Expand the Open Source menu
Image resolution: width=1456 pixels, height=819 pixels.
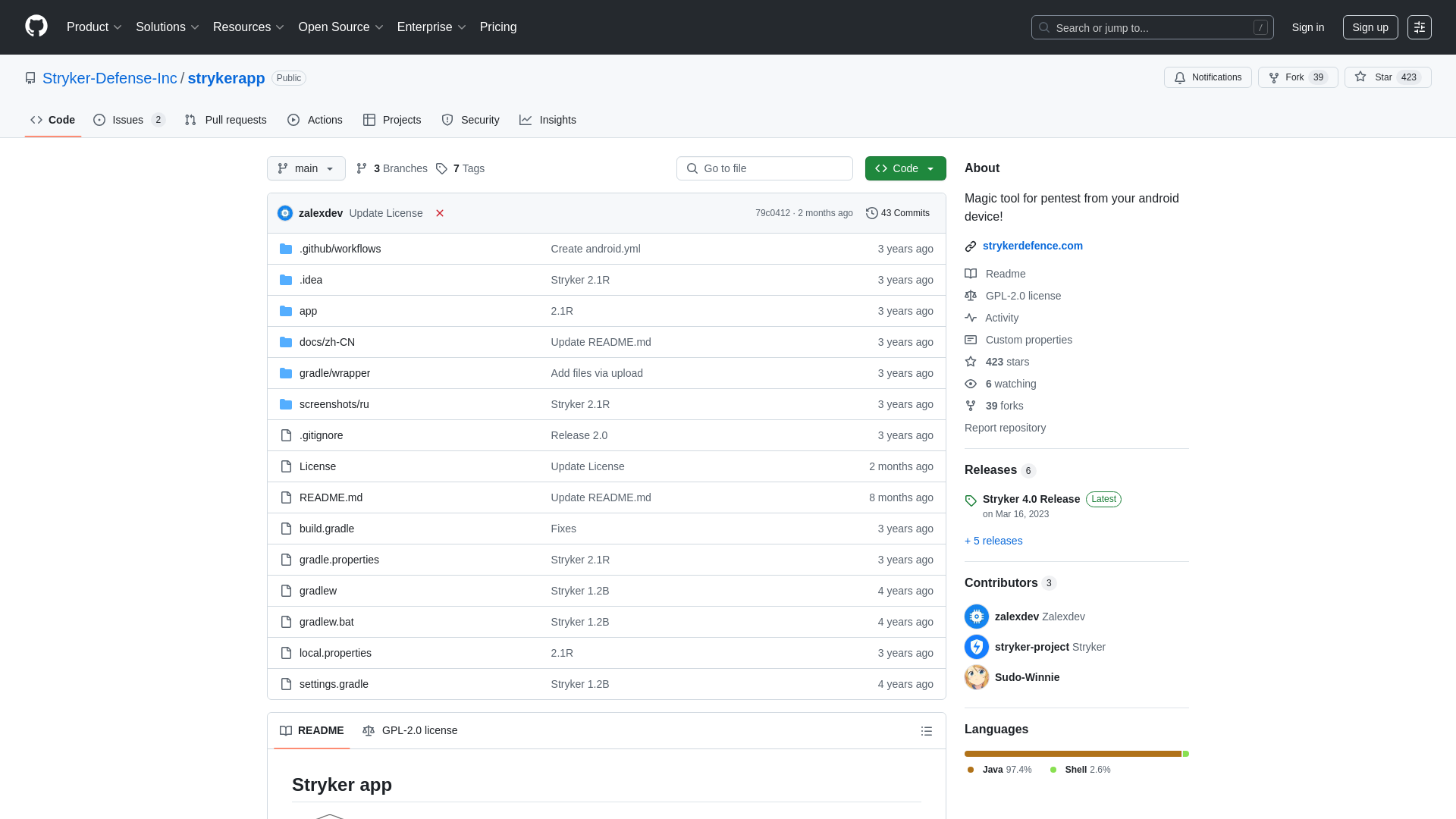click(341, 27)
